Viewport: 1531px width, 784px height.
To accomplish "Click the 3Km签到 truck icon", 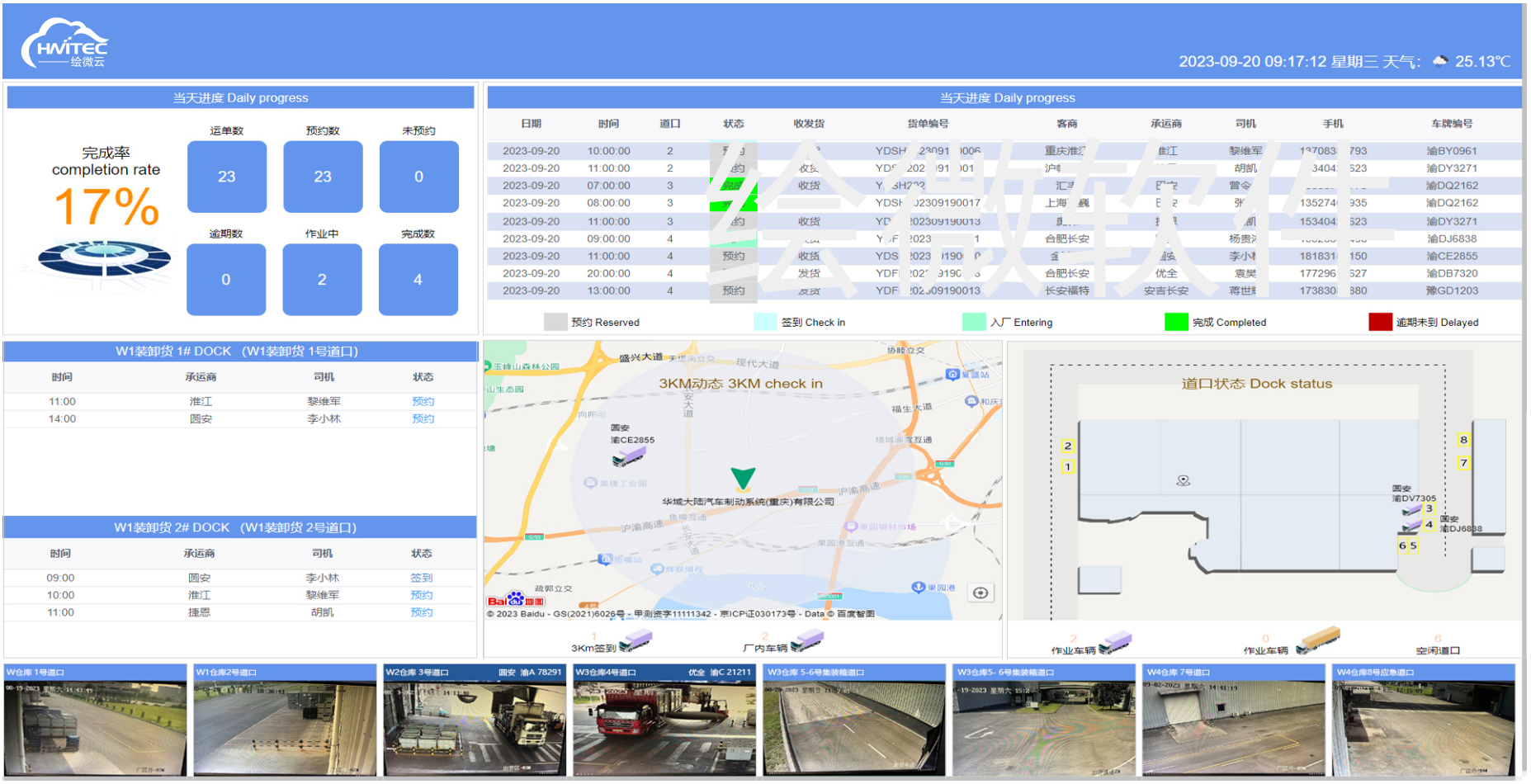I will click(x=636, y=640).
